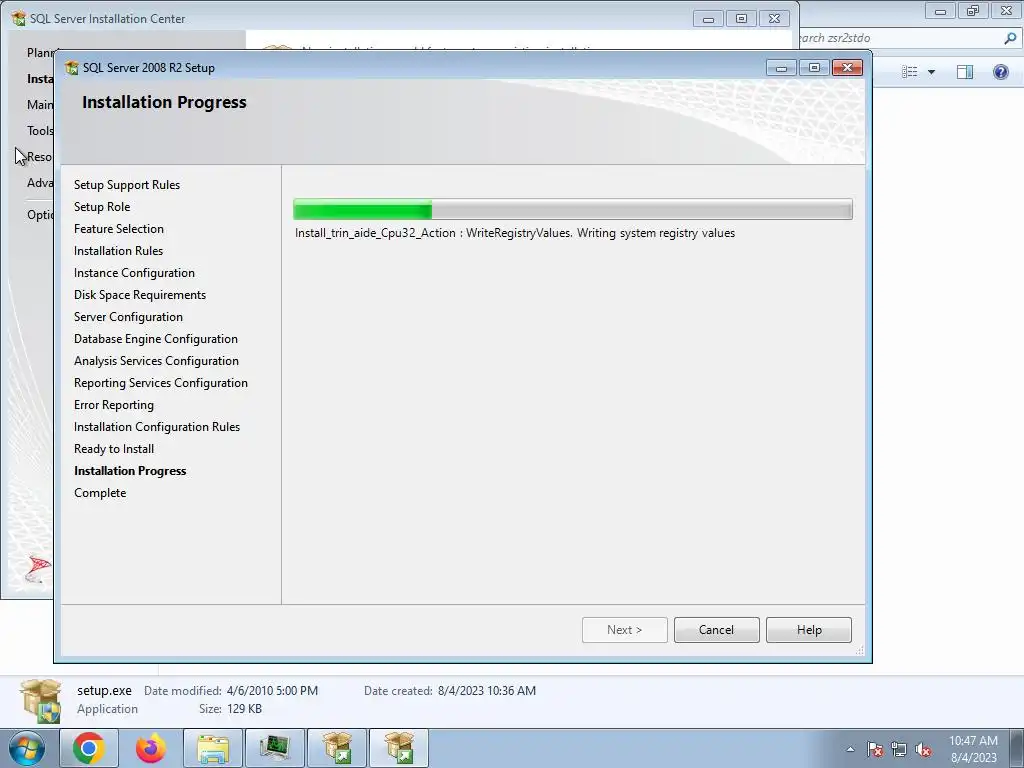The width and height of the screenshot is (1024, 768).
Task: Select Database Engine Configuration step
Action: point(155,339)
